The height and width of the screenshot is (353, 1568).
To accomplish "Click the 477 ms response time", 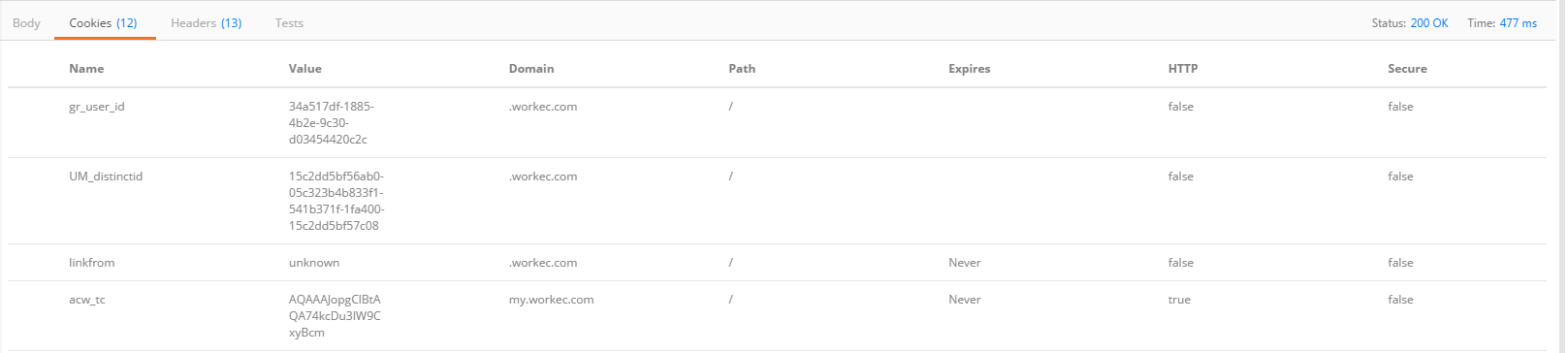I will [1518, 22].
